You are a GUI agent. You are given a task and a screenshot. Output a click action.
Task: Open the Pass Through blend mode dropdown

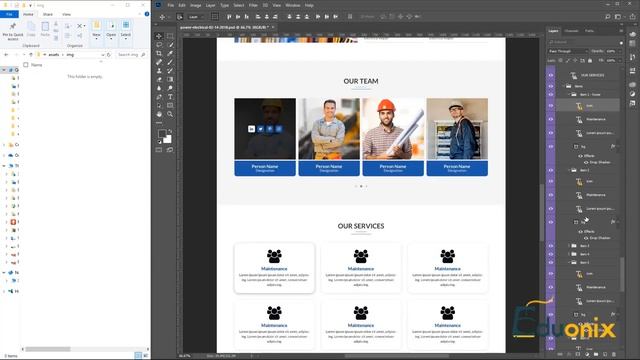click(x=567, y=51)
